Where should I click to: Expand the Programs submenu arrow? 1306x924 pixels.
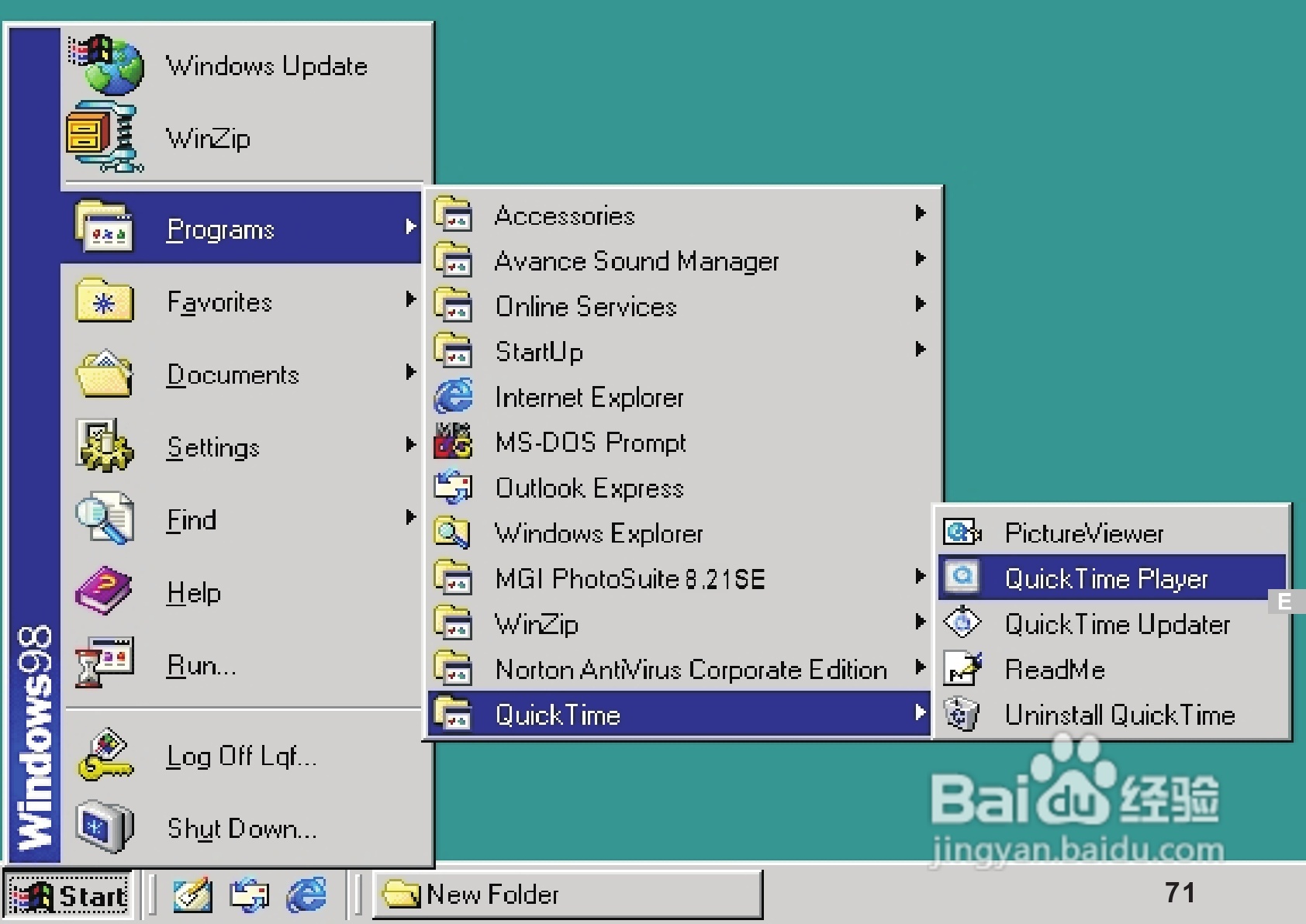[x=410, y=226]
